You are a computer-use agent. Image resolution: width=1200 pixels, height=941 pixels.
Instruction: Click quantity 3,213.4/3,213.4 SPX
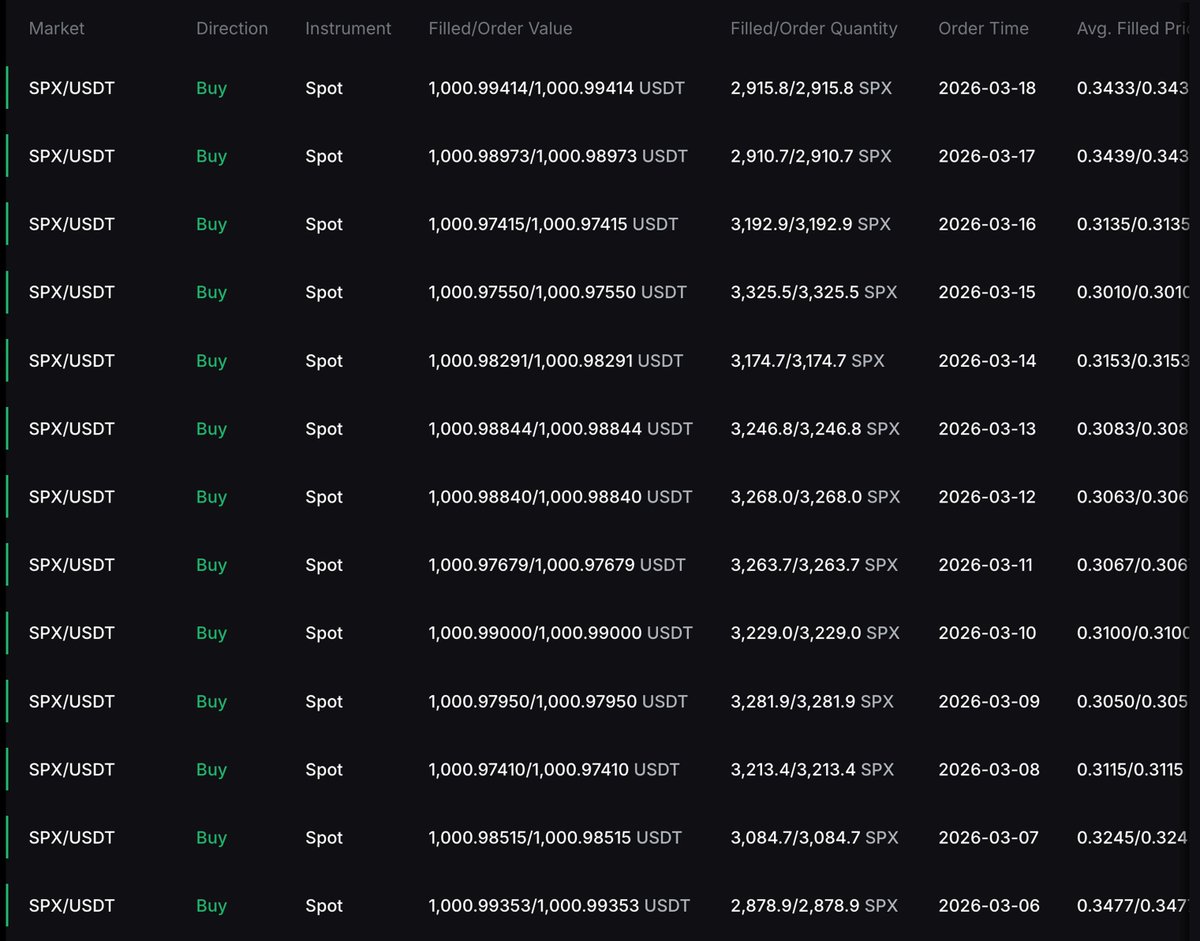(812, 769)
